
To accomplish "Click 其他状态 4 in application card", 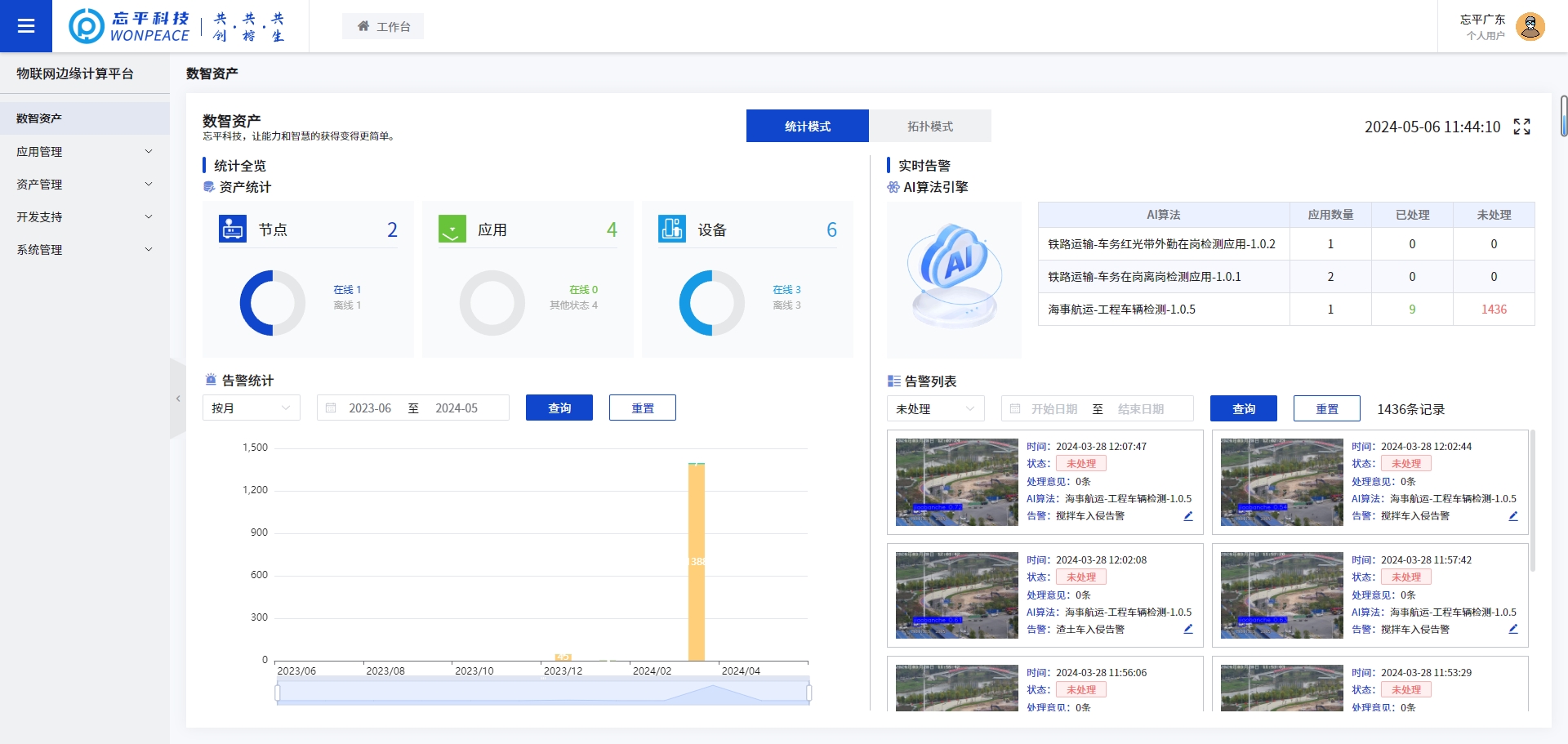I will (573, 305).
